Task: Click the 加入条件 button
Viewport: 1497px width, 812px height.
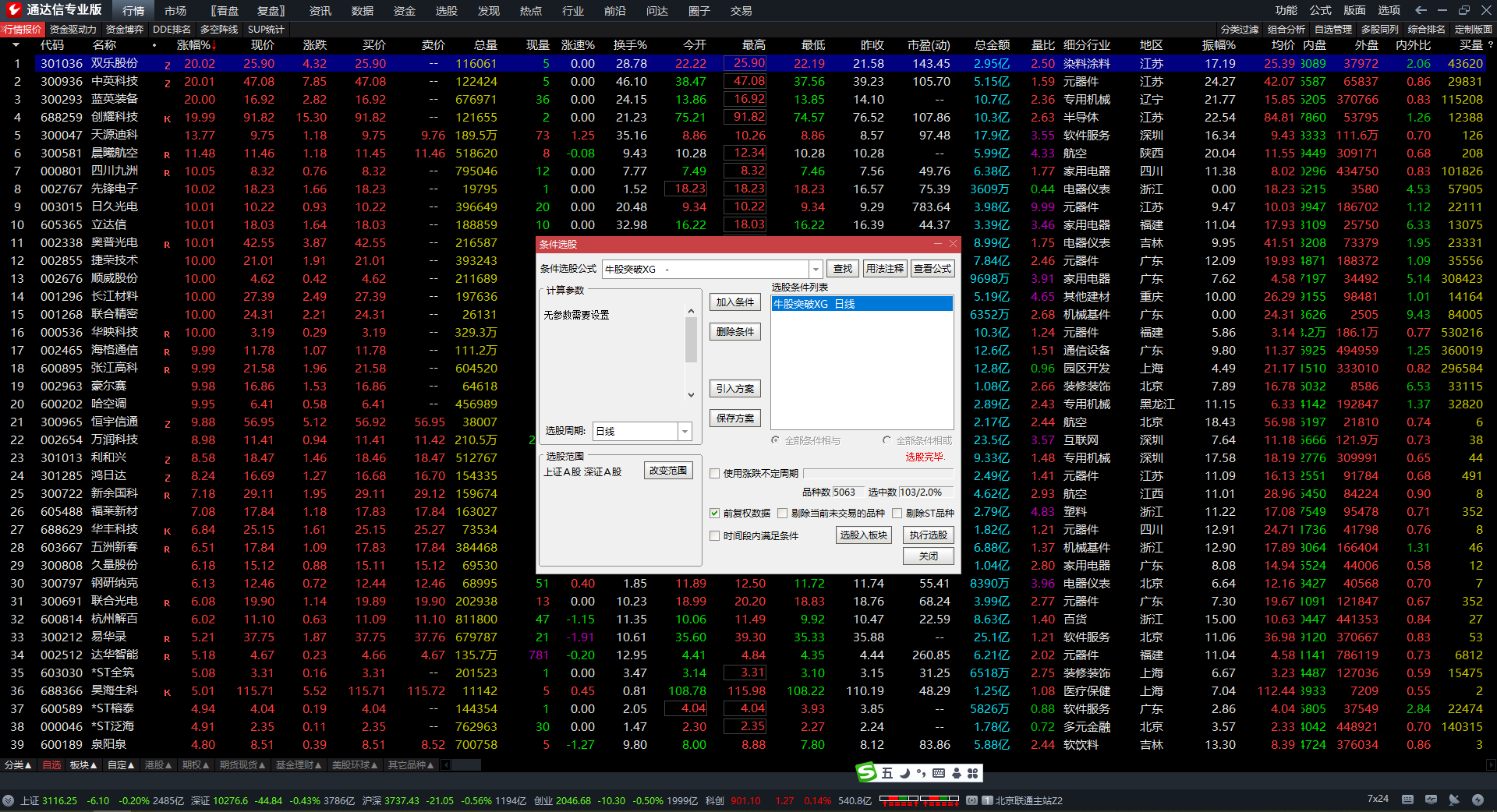Action: point(735,302)
